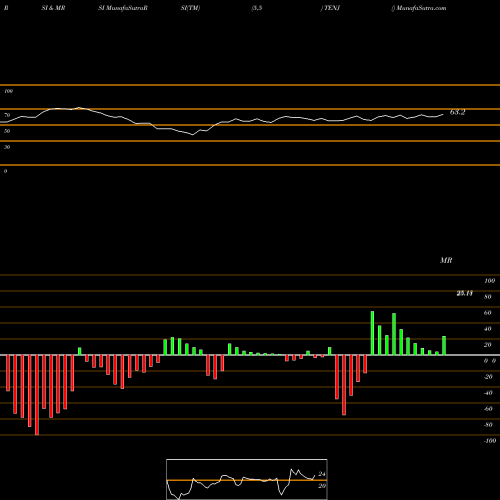Image resolution: width=500 pixels, height=500 pixels.
Task: Click the RSI line lowest dip
Action: pos(193,135)
